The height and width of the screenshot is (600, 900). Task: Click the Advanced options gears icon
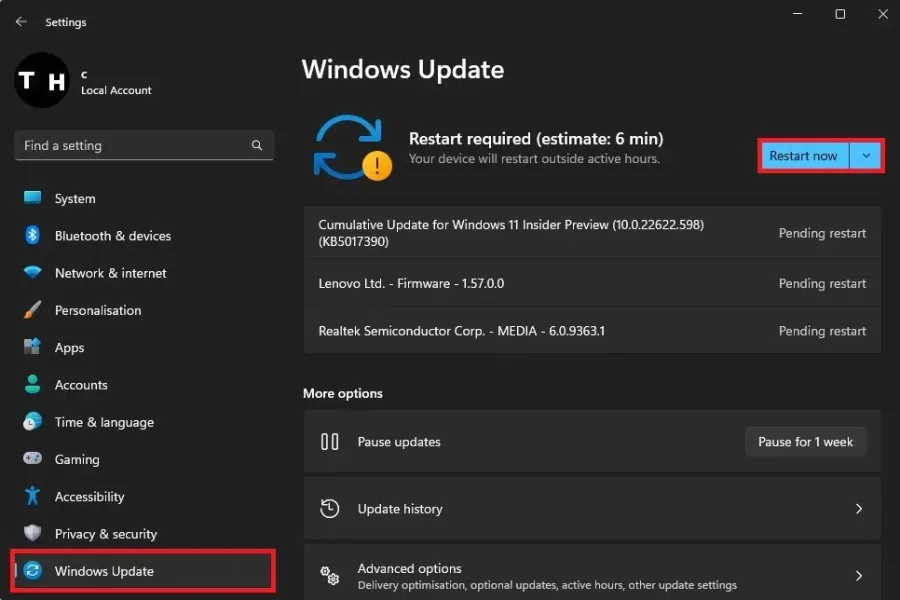coord(329,575)
